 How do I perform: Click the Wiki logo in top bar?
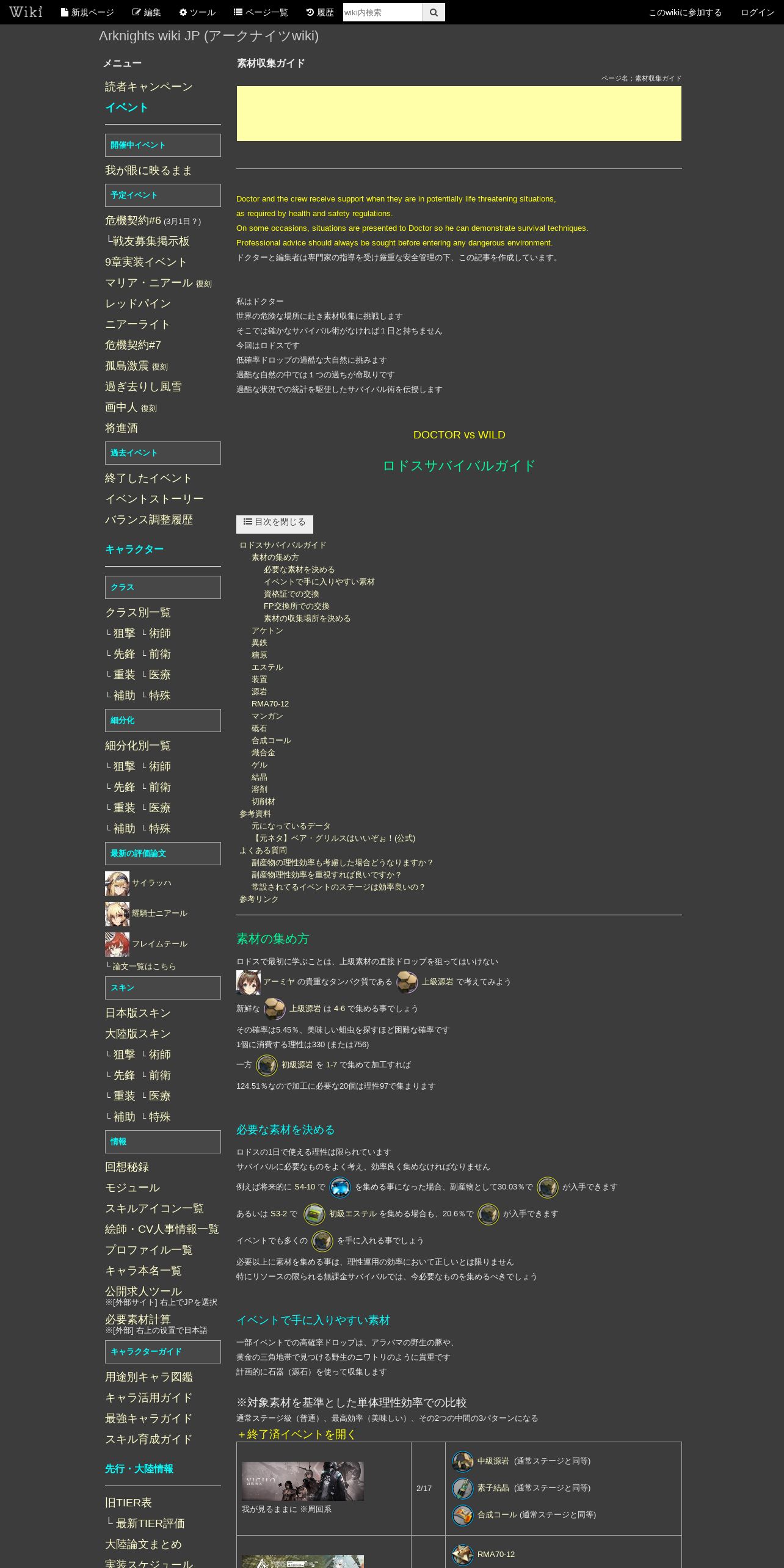[x=26, y=12]
